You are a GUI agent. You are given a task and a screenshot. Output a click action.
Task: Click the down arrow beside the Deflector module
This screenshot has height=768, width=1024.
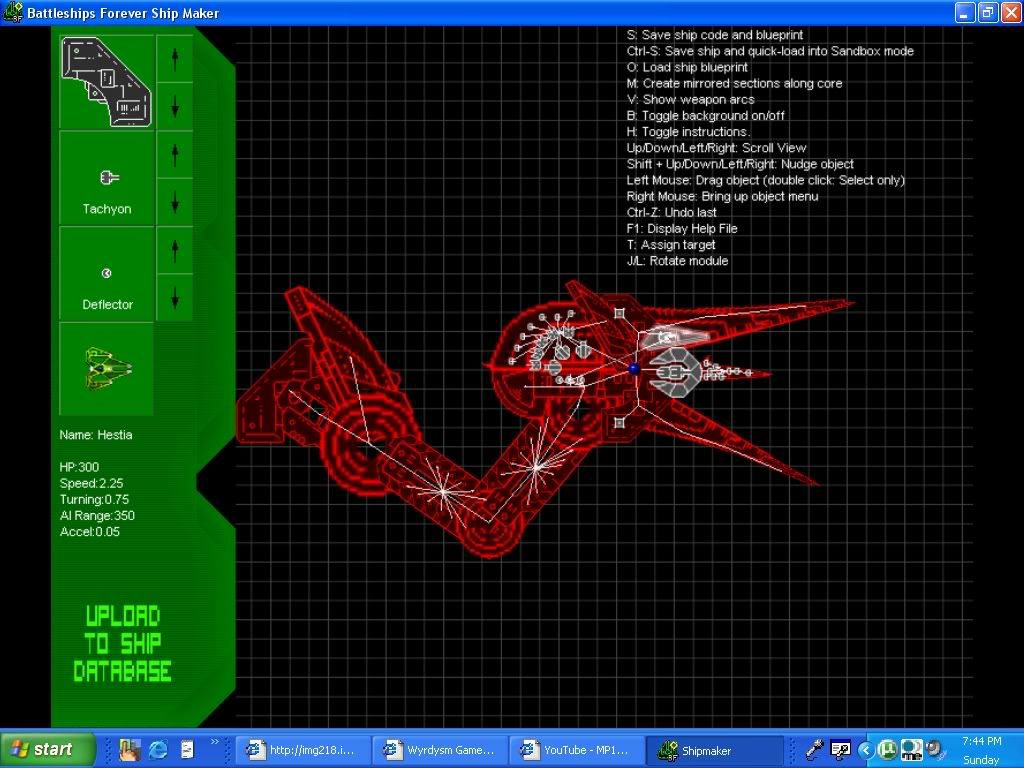[175, 298]
